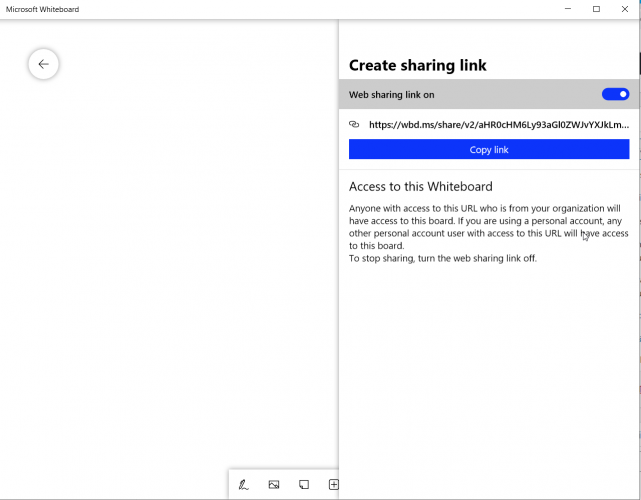Select the inking pen tool
Image resolution: width=641 pixels, height=500 pixels.
pyautogui.click(x=243, y=485)
